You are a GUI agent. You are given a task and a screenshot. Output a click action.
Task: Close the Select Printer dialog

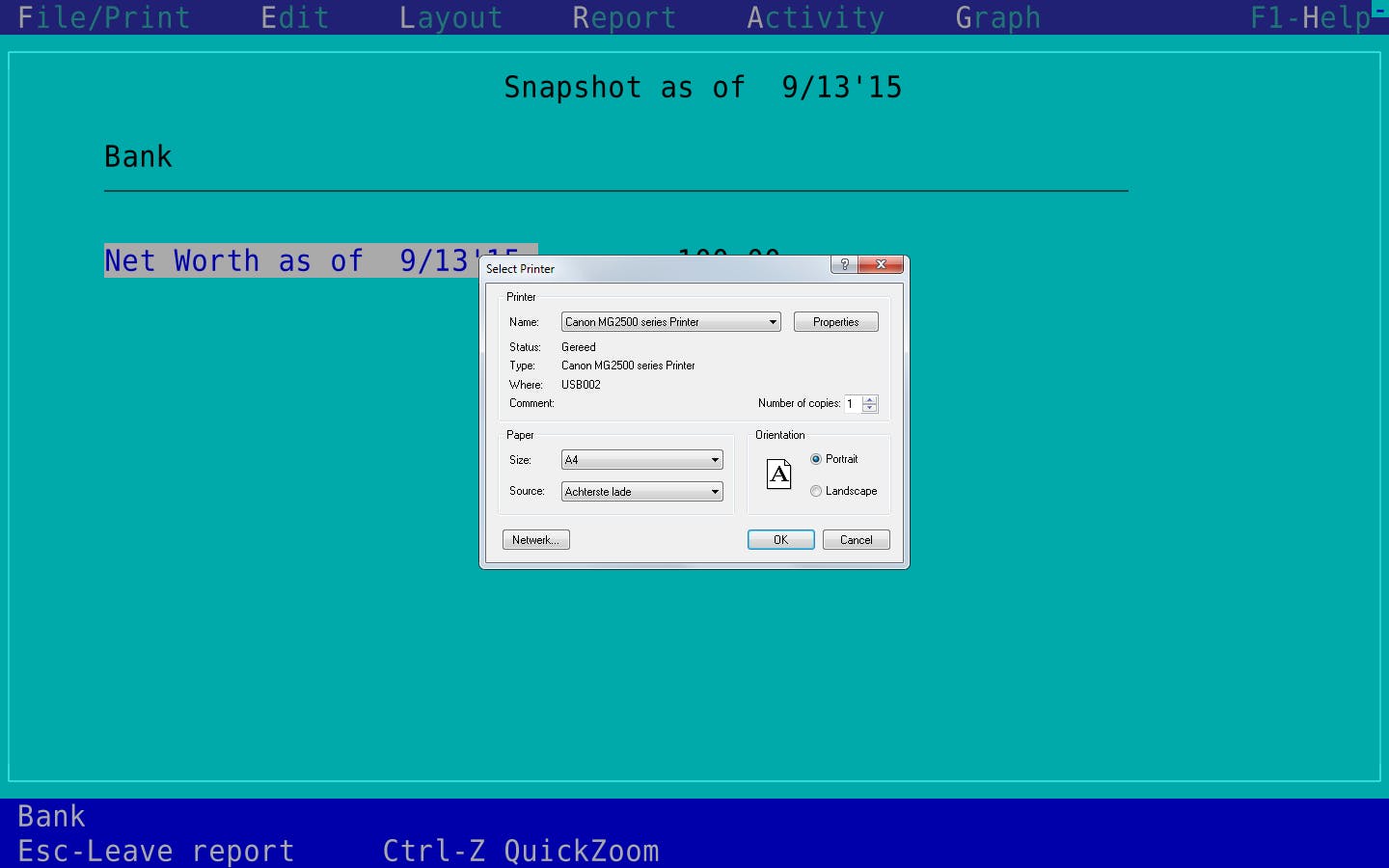tap(881, 264)
